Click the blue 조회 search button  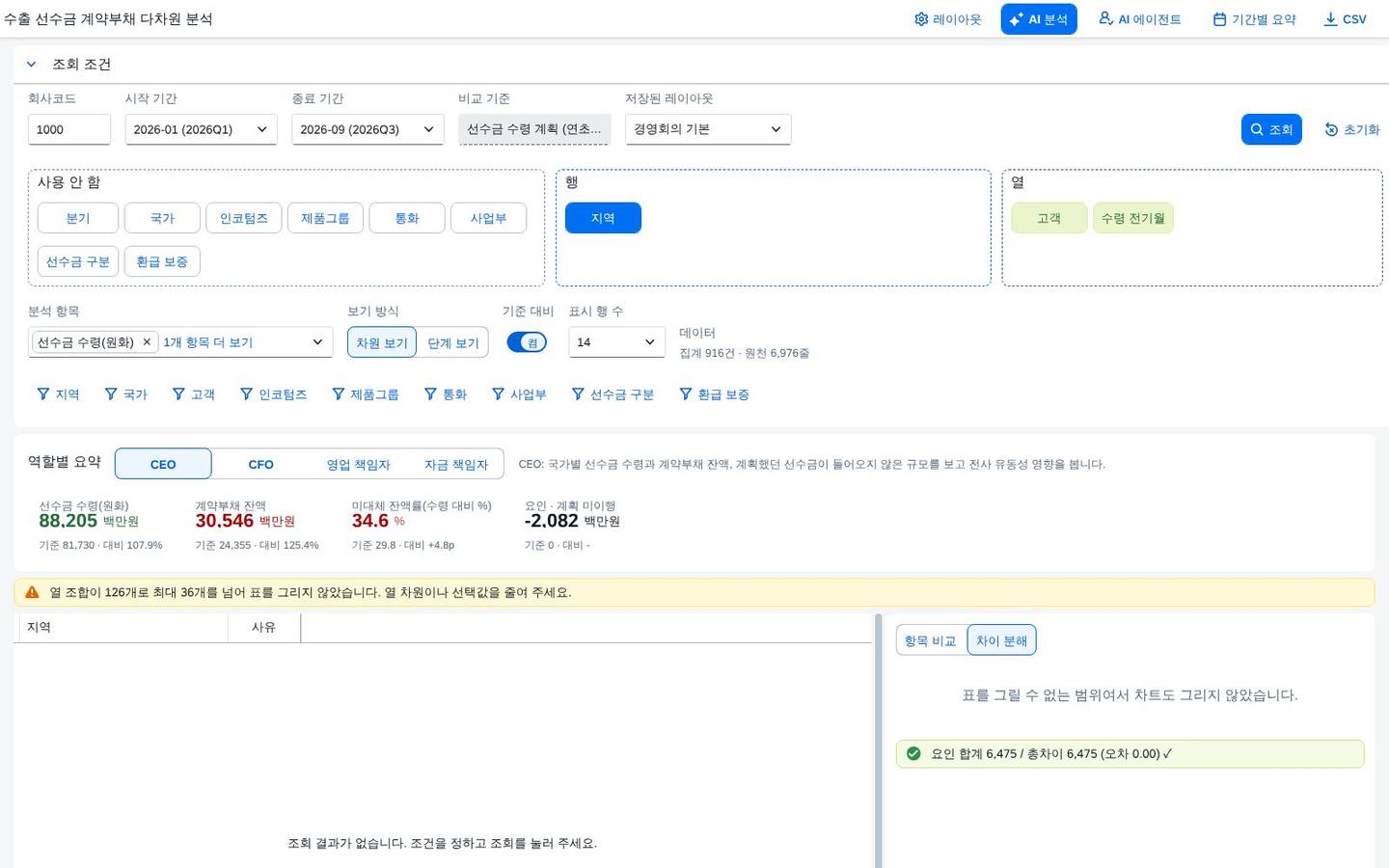1270,129
